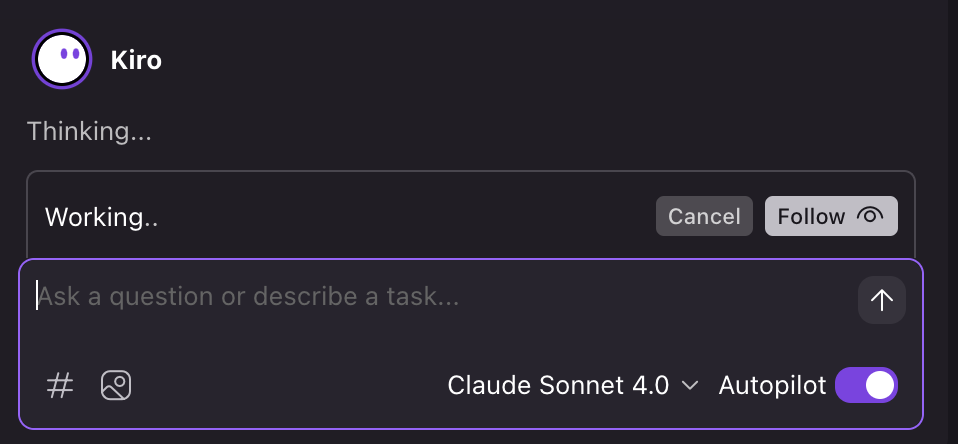958x444 pixels.
Task: Attach an image using the picture icon
Action: tap(116, 386)
